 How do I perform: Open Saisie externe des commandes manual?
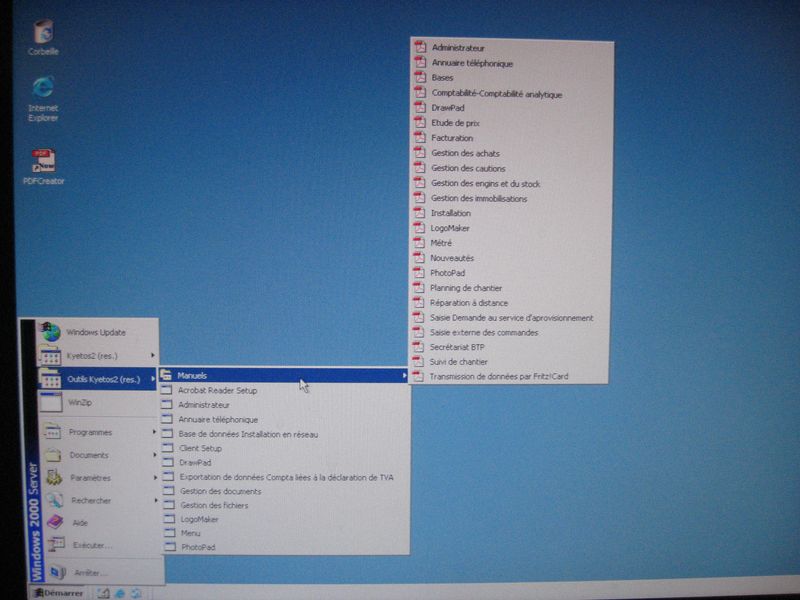(x=510, y=332)
